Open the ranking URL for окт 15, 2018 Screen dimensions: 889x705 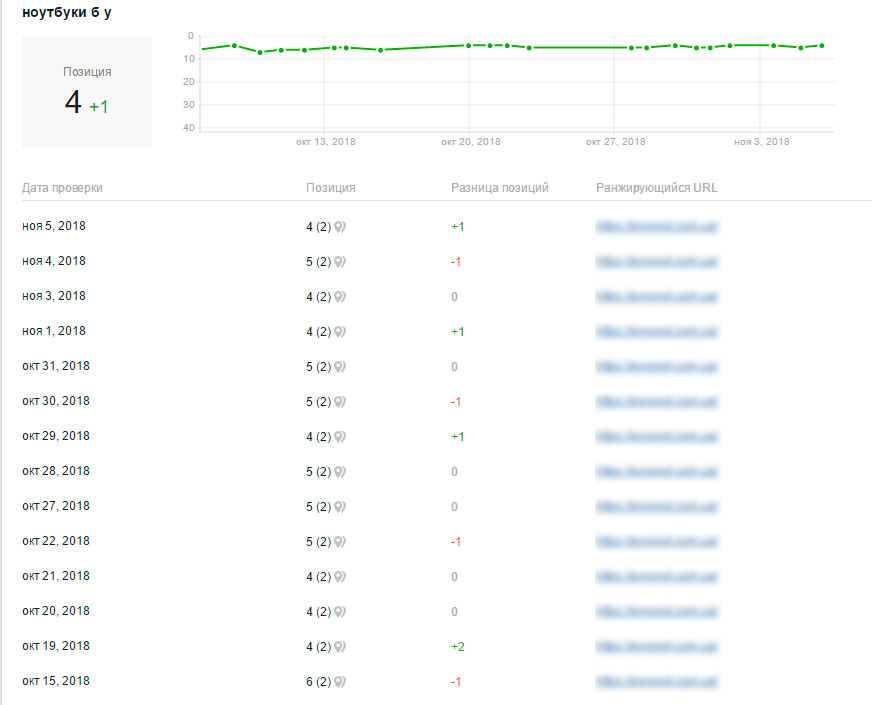657,682
